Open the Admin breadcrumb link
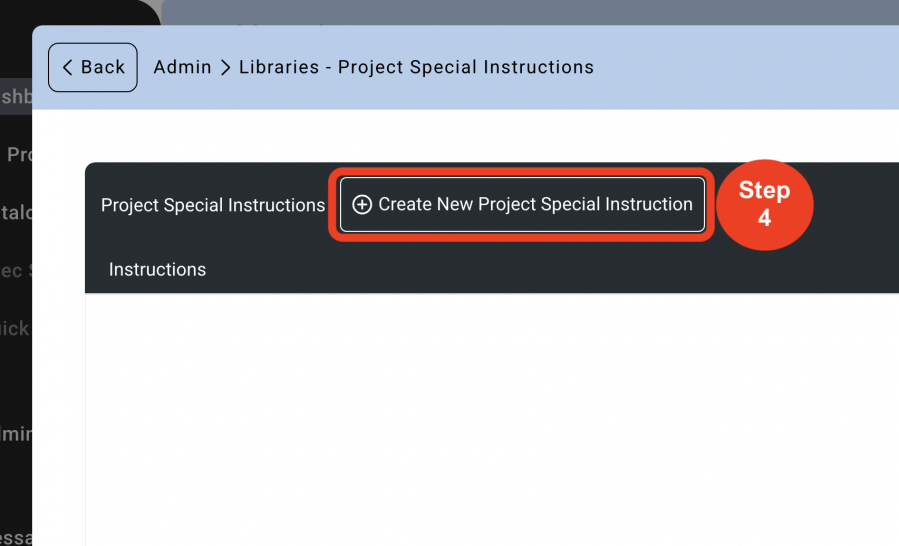This screenshot has width=899, height=546. click(x=182, y=67)
